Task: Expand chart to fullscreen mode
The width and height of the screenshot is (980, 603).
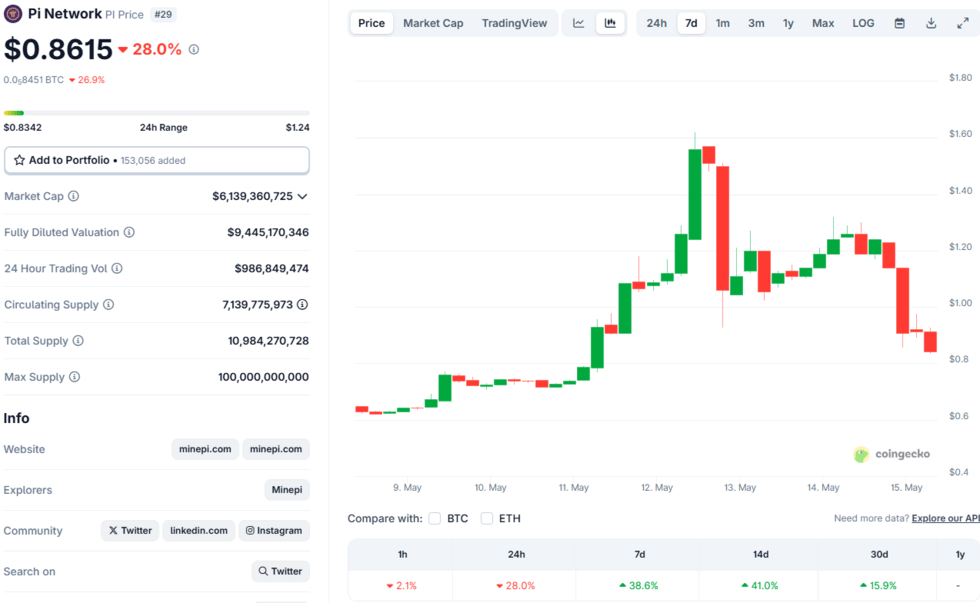Action: click(x=963, y=22)
